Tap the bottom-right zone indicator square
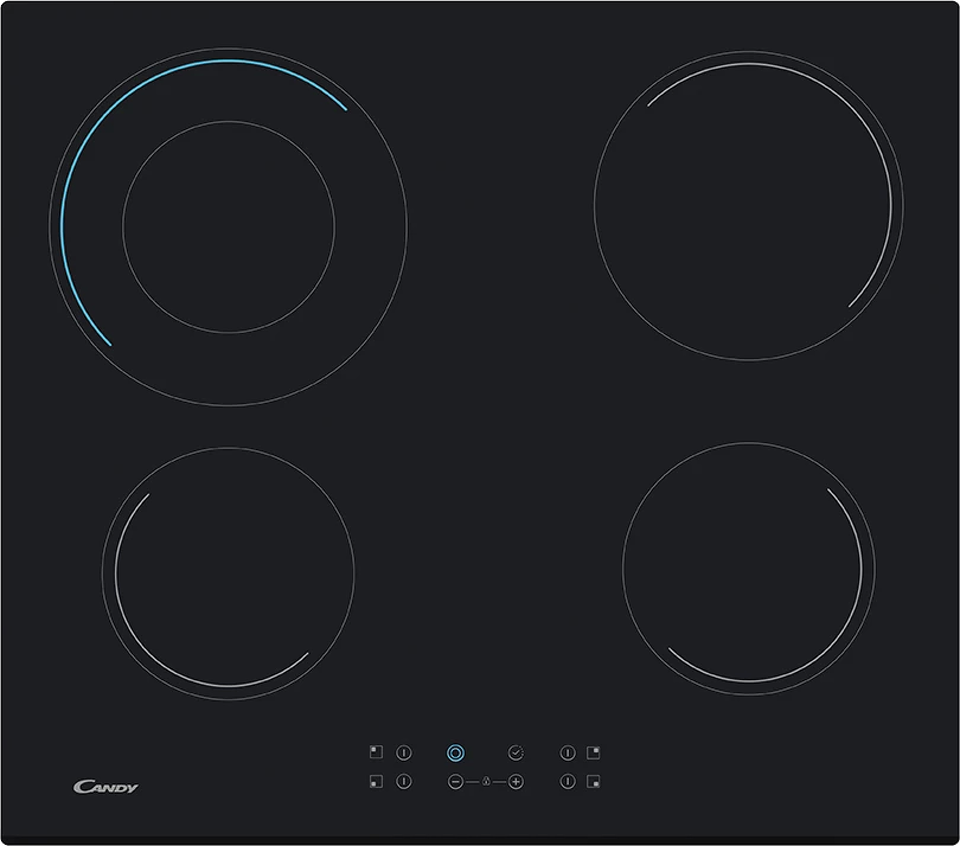This screenshot has width=960, height=846. (594, 782)
